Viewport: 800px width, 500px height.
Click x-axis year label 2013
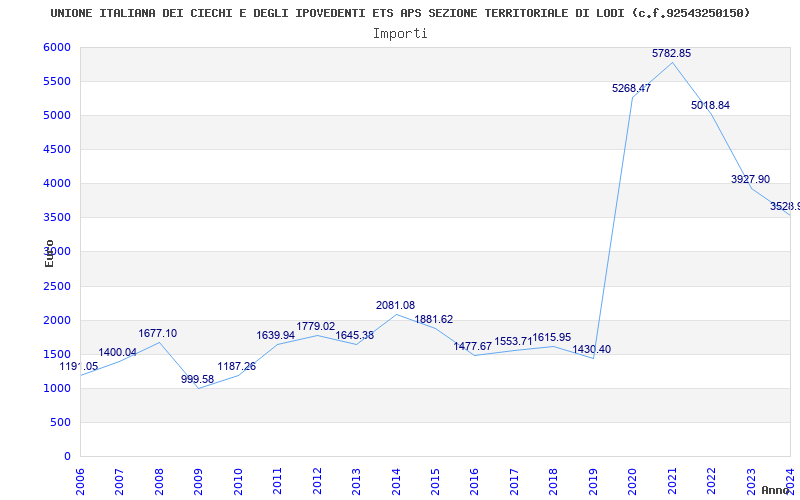pos(356,481)
